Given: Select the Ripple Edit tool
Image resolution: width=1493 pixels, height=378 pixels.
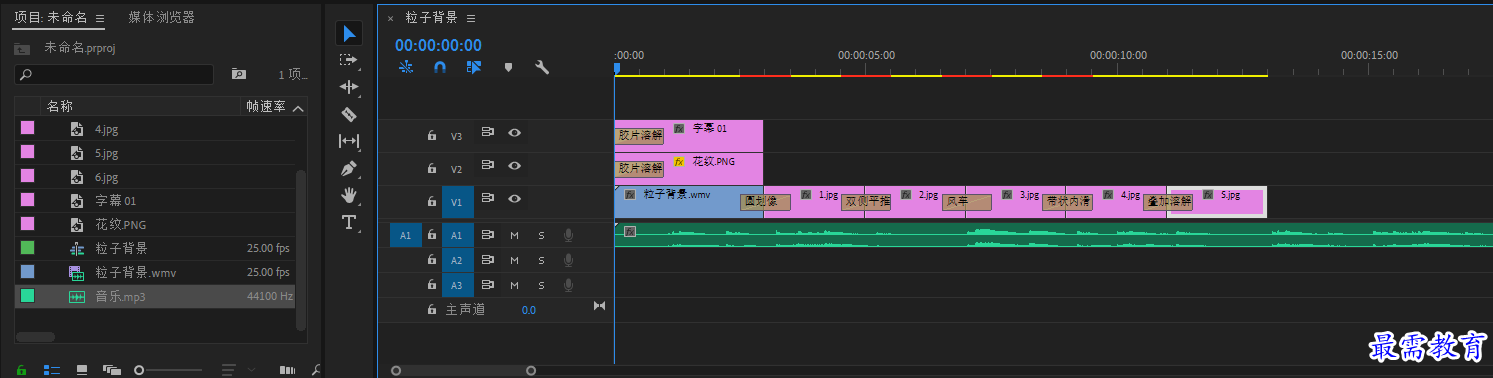Looking at the screenshot, I should [348, 87].
